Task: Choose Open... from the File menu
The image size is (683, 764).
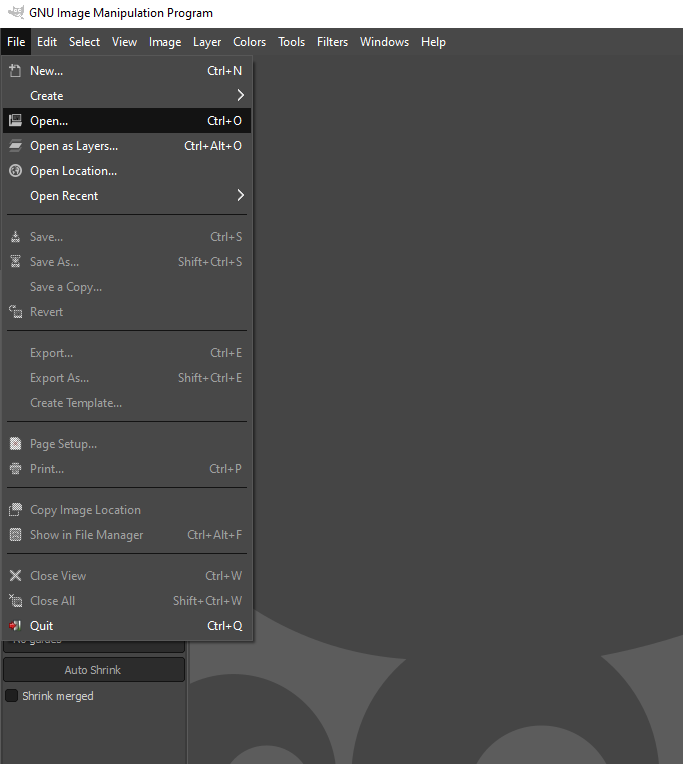Action: click(127, 120)
